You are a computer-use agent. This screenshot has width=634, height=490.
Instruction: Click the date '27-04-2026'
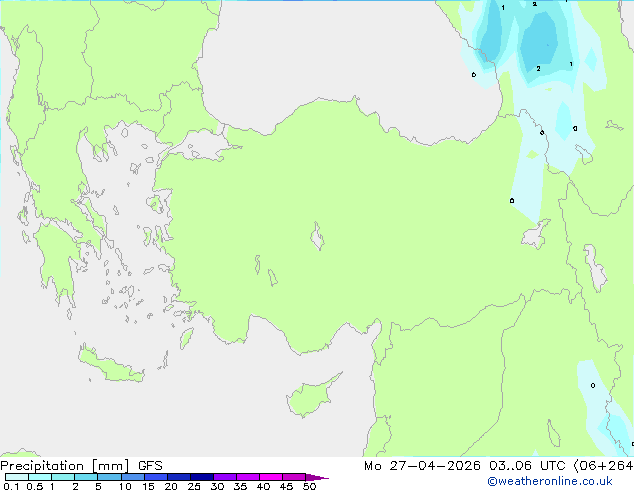tap(435, 466)
